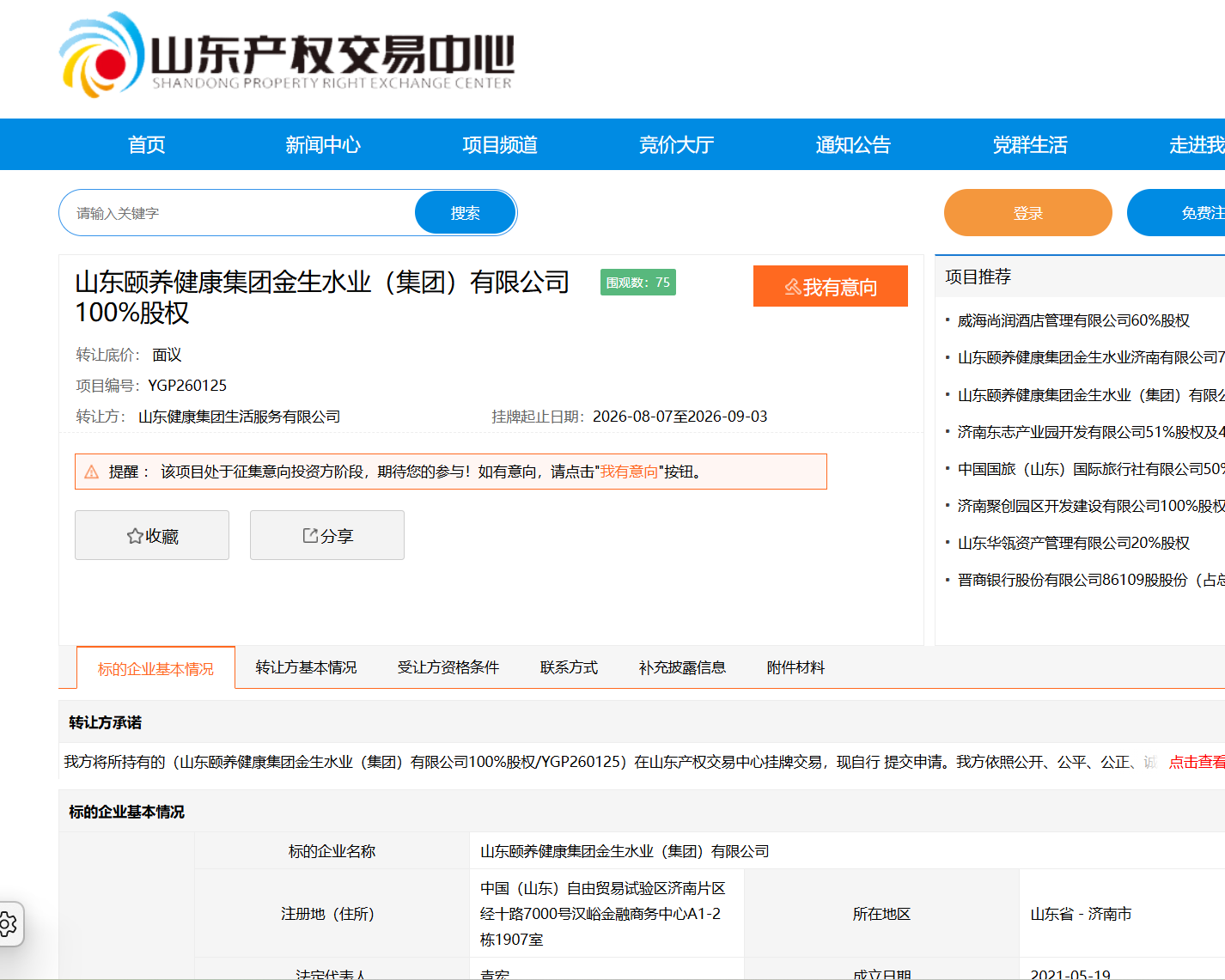Screen dimensions: 1225x980
Task: Open recommended project 济南聚创园区开发建设有限公司100%股权
Action: [x=1091, y=506]
